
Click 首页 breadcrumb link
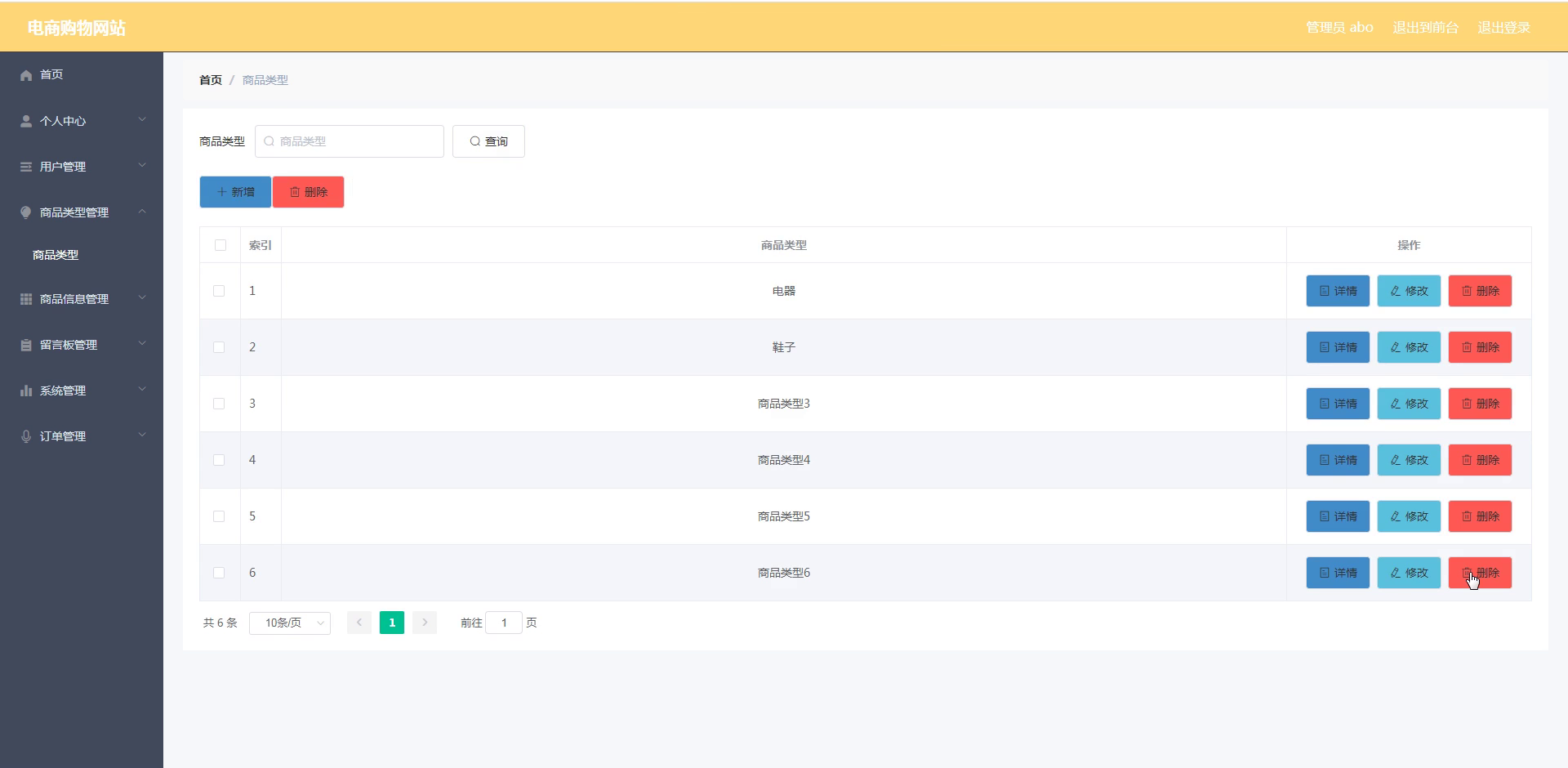point(211,80)
